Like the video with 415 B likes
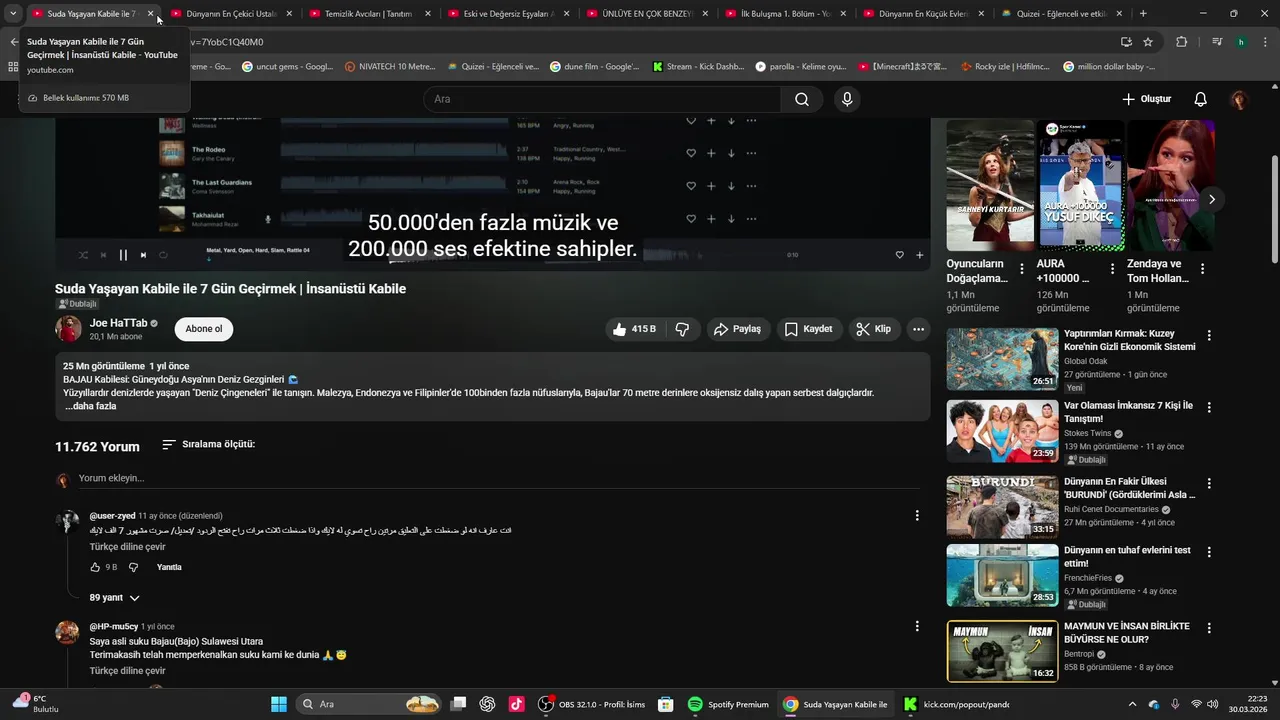This screenshot has height=720, width=1280. [635, 329]
